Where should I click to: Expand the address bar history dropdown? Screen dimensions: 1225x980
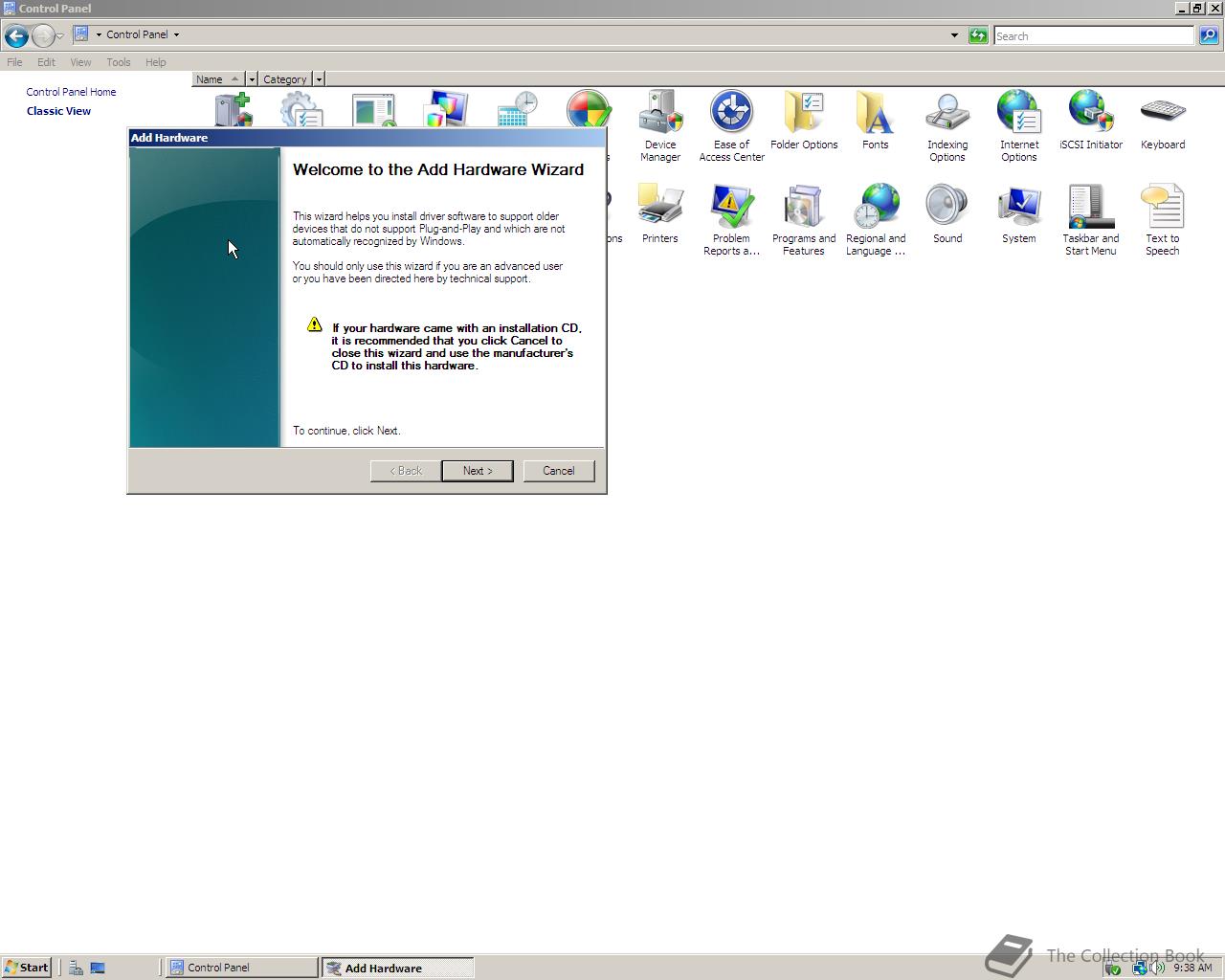[954, 35]
